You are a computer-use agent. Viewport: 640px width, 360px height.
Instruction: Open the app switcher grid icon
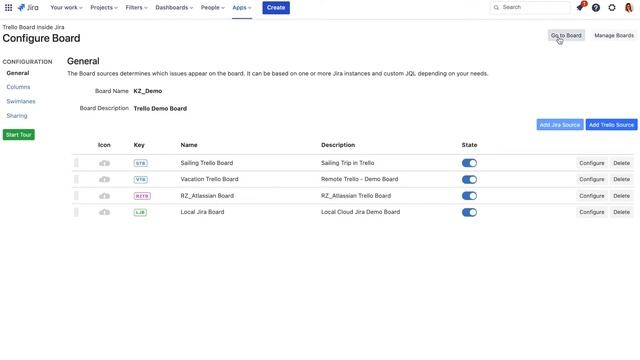[8, 7]
